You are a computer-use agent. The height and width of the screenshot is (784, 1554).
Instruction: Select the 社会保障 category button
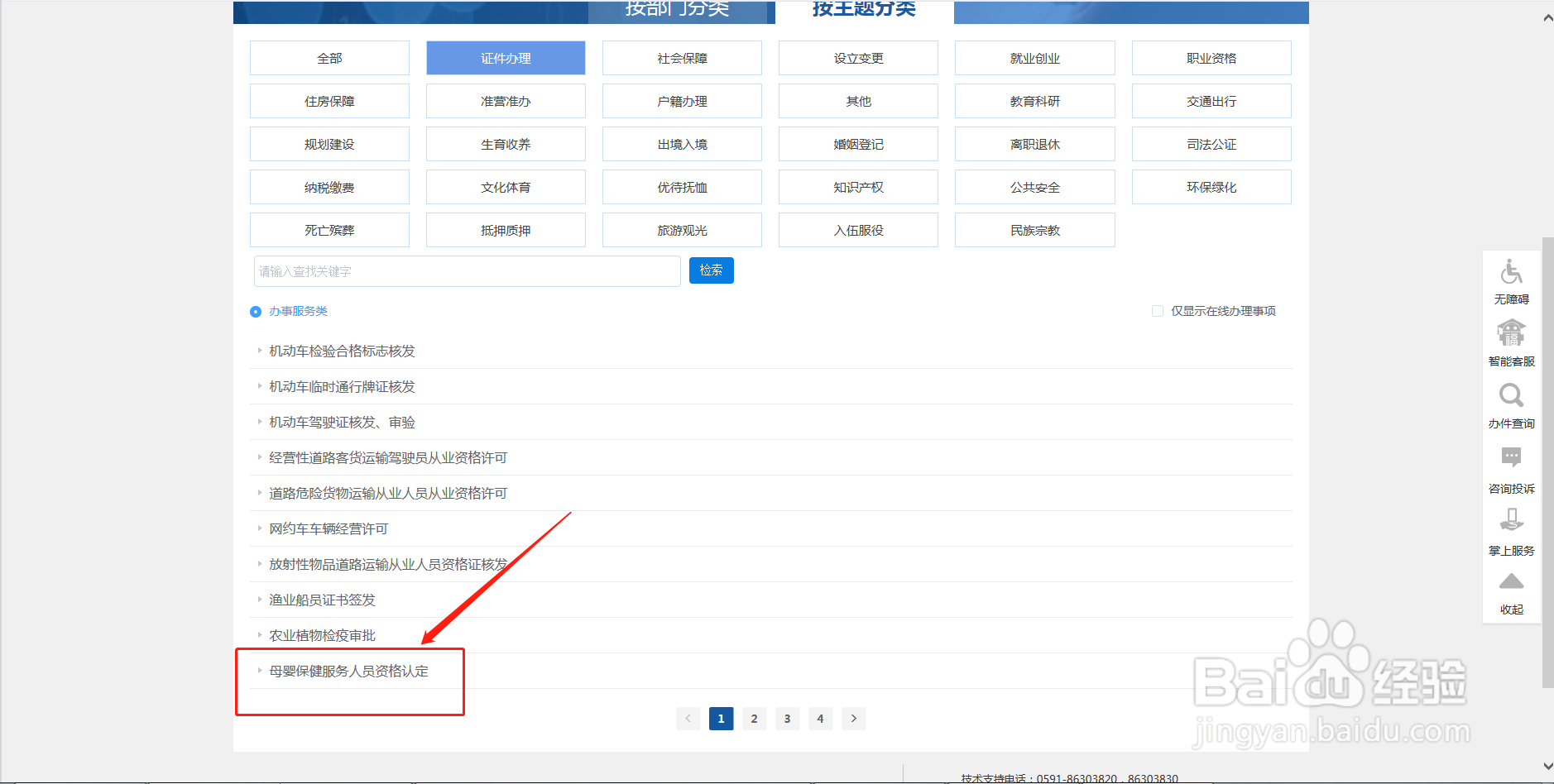click(x=681, y=57)
